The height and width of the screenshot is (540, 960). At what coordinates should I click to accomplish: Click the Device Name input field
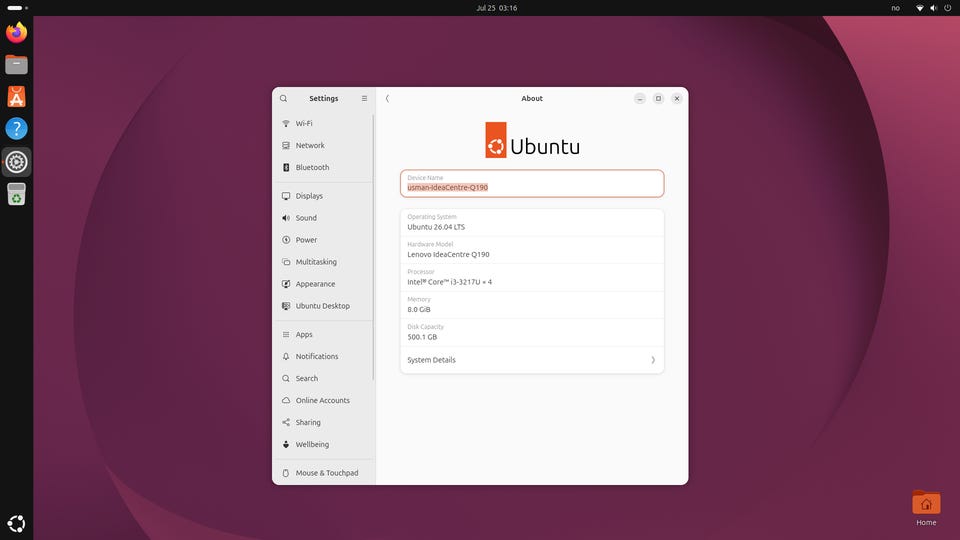532,184
